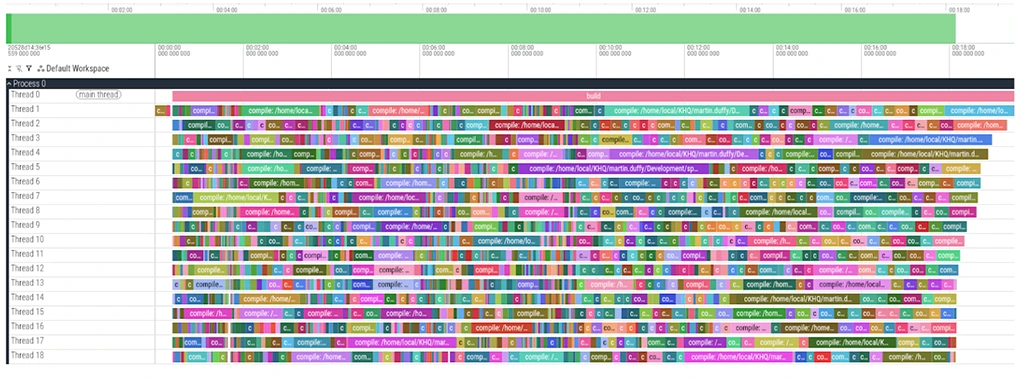
Task: Select Thread 2 red slice 'compile: /home/loca...'
Action: (x=526, y=125)
